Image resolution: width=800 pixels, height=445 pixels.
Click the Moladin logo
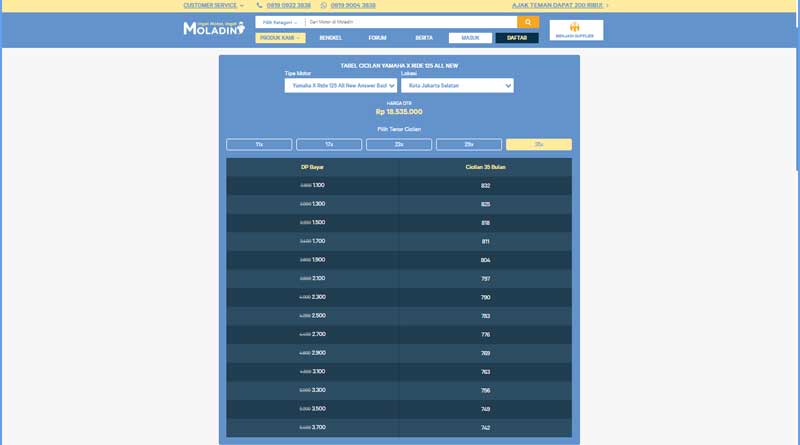pos(213,28)
